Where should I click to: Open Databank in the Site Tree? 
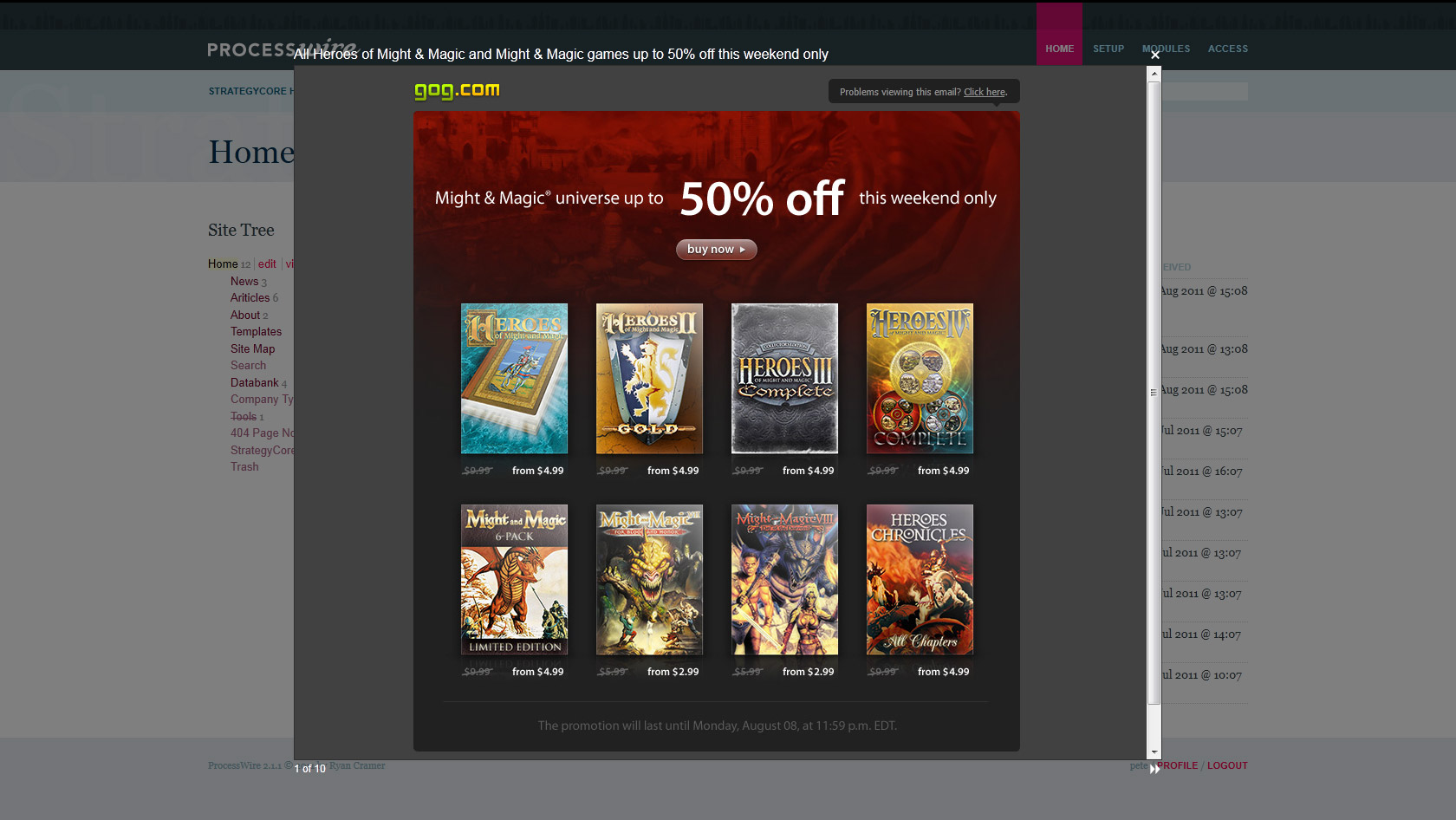point(255,382)
